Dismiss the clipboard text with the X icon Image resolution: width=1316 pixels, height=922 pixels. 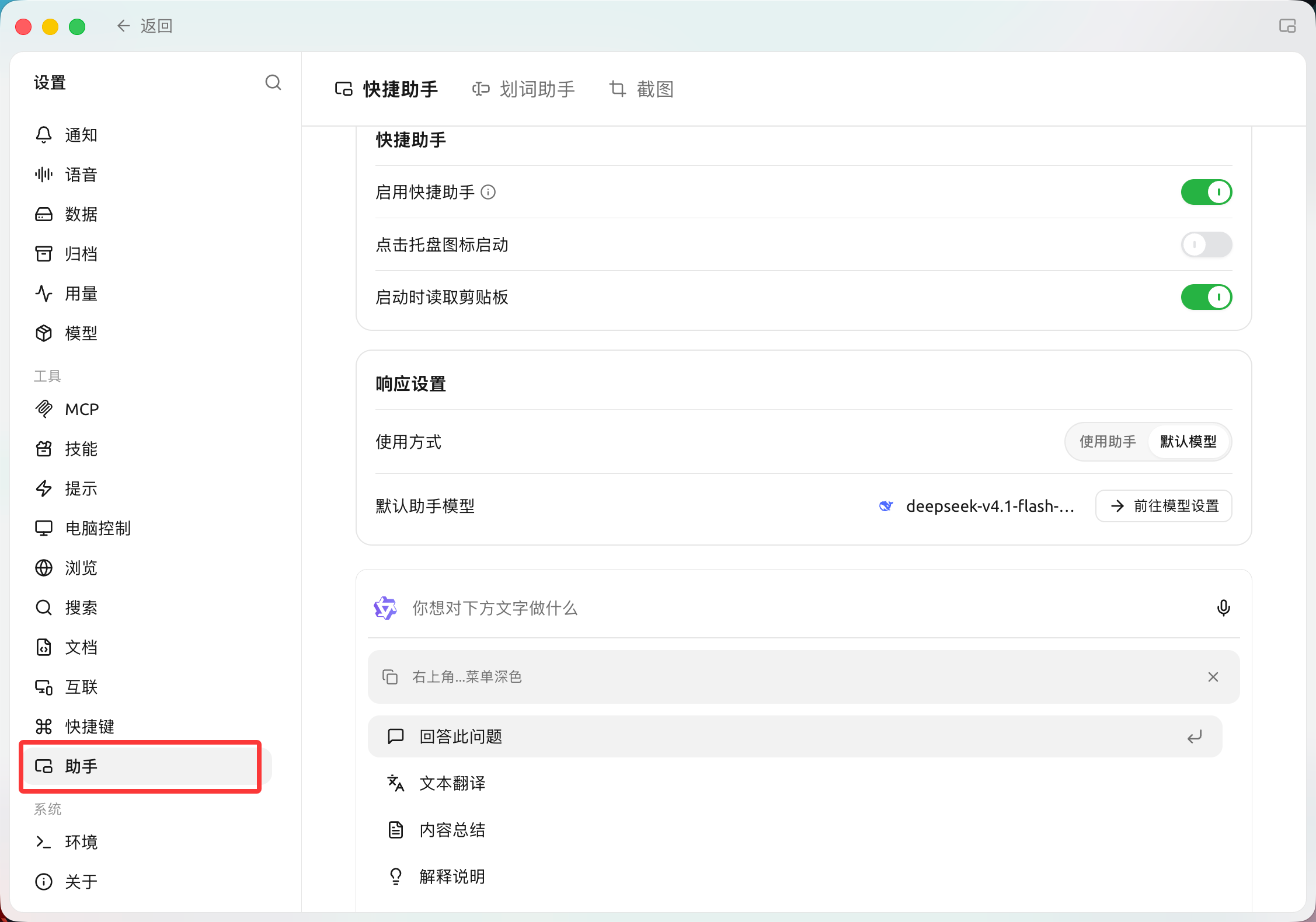[x=1213, y=677]
